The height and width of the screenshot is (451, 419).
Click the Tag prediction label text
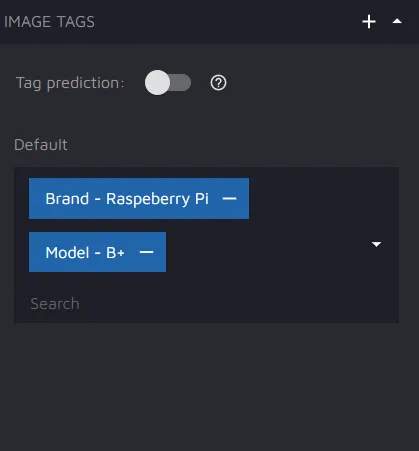(x=70, y=83)
